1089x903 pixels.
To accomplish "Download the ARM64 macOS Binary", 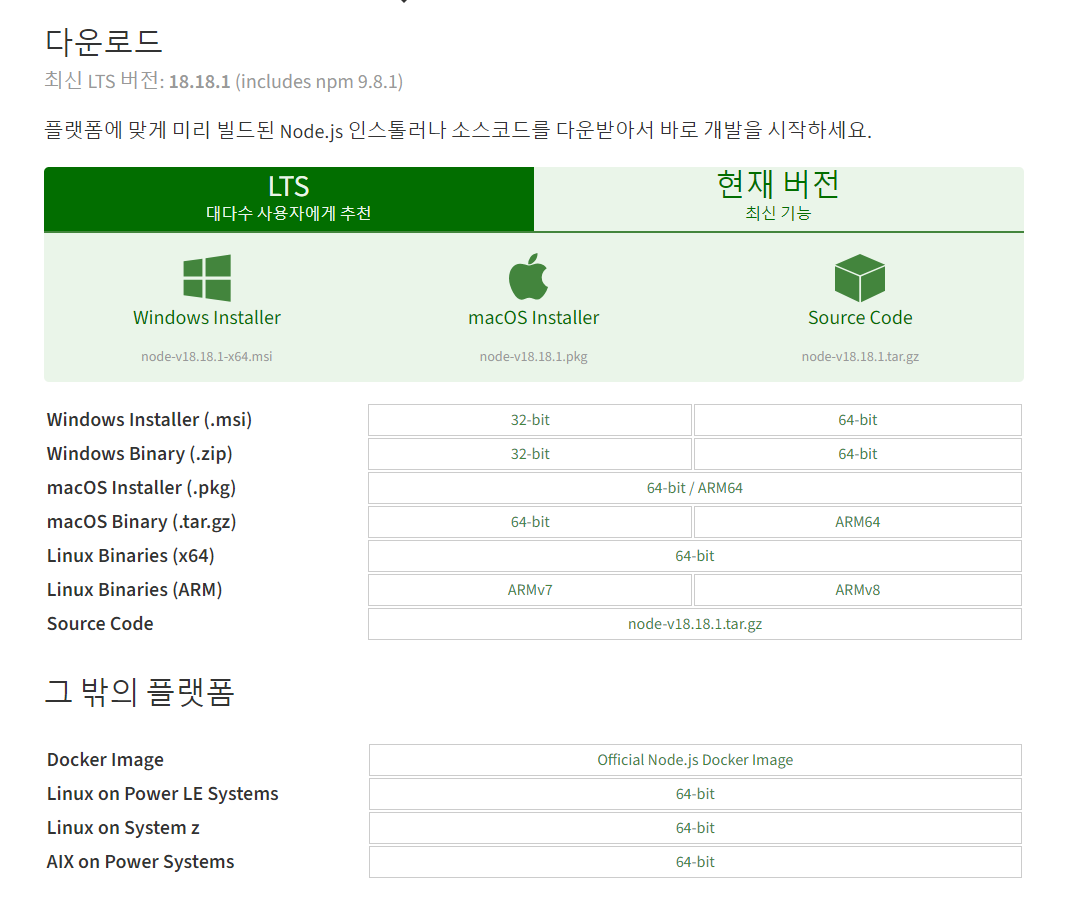I will (857, 521).
